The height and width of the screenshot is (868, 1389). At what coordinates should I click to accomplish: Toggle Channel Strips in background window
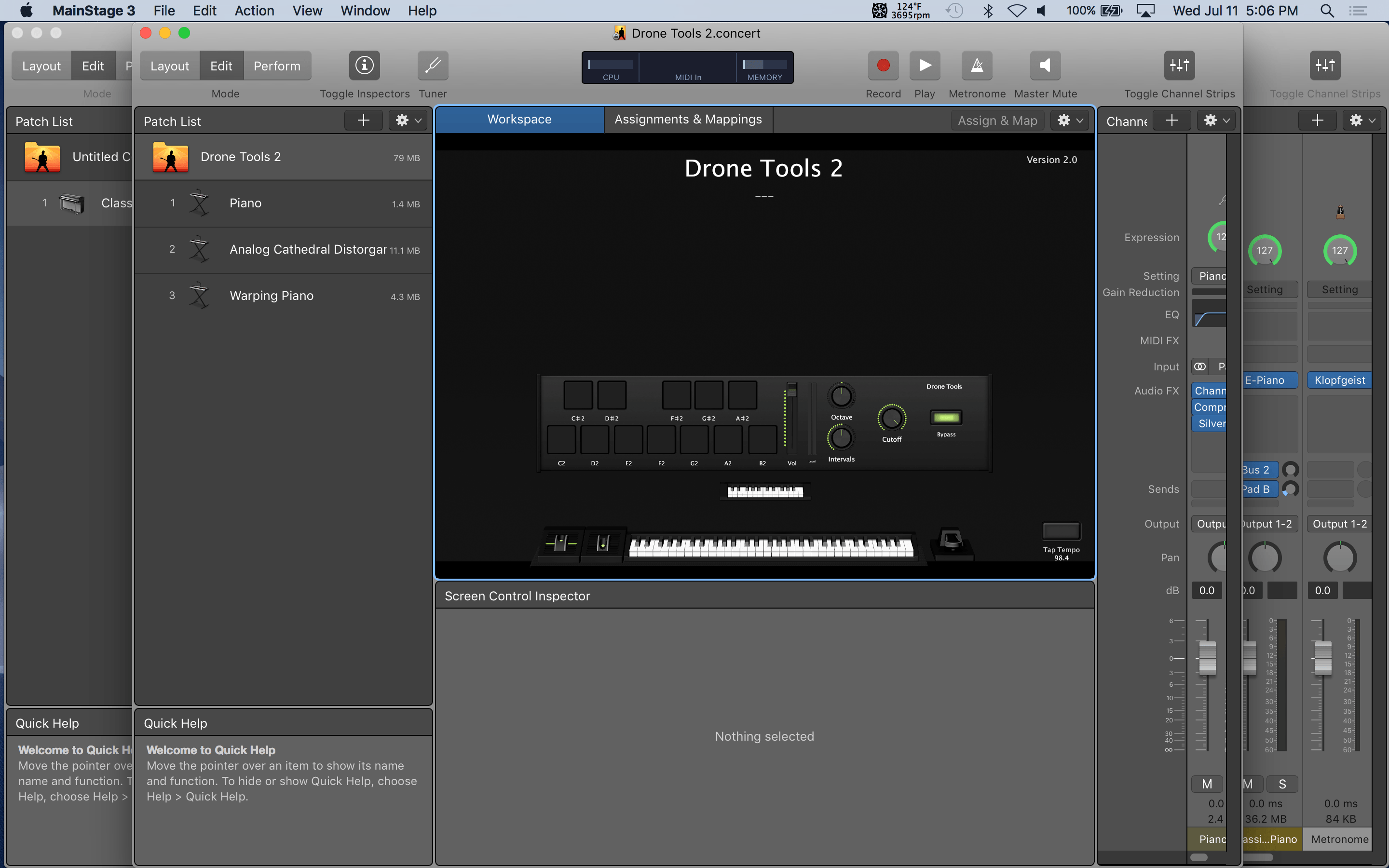point(1325,66)
